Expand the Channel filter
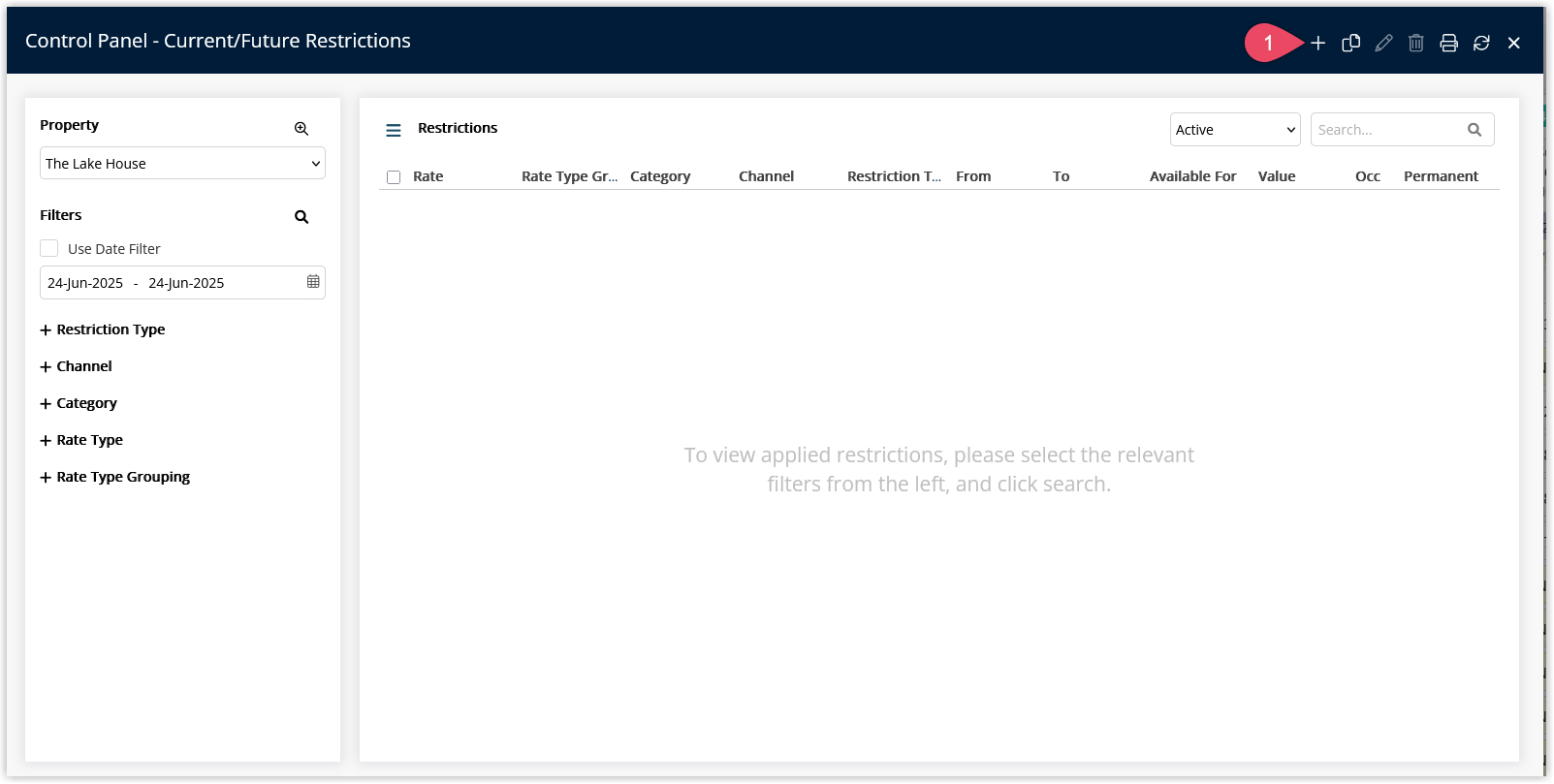 [x=76, y=366]
